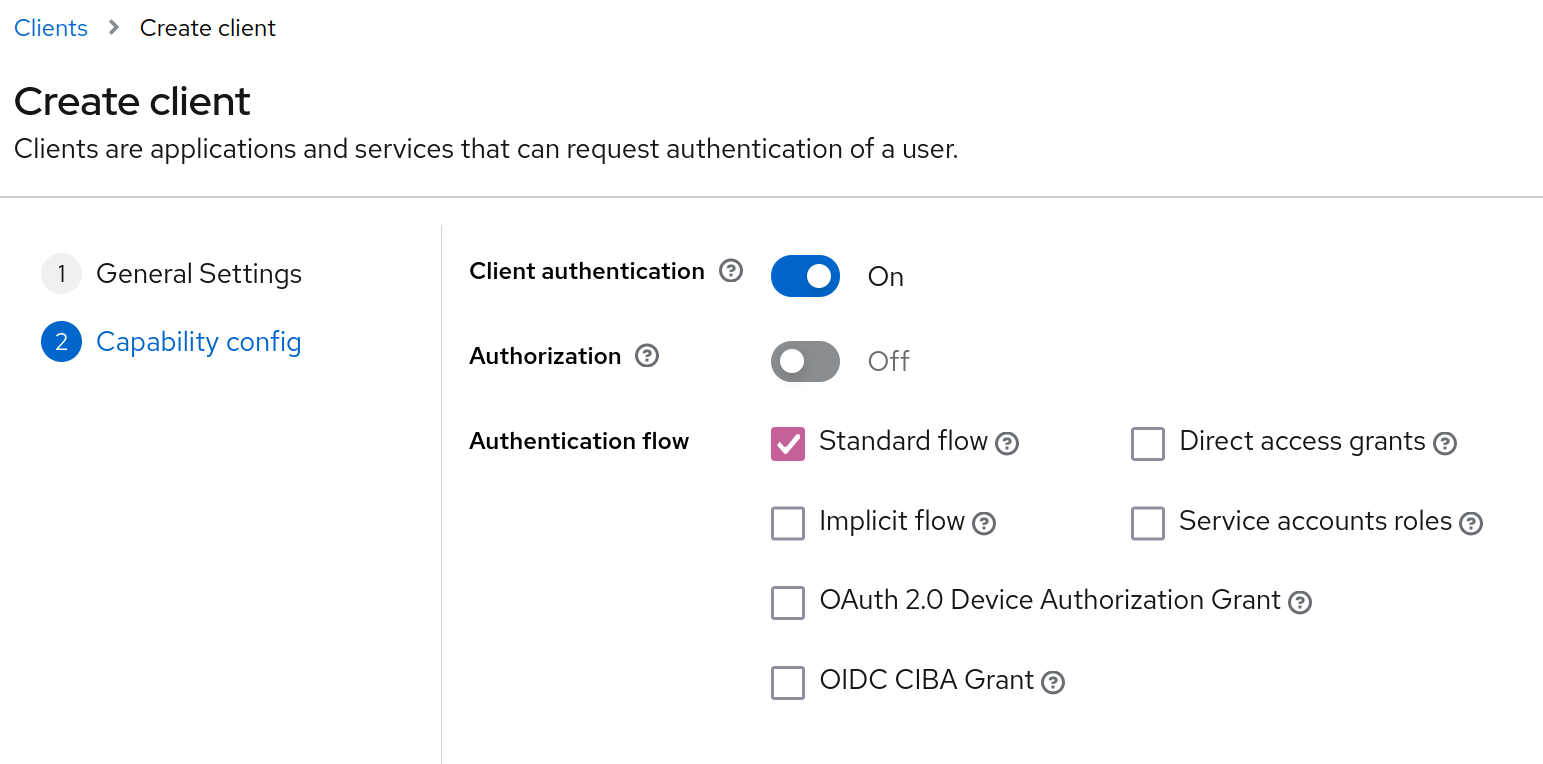Viewport: 1543px width, 764px height.
Task: Navigate to Clients breadcrumb link
Action: coord(51,28)
